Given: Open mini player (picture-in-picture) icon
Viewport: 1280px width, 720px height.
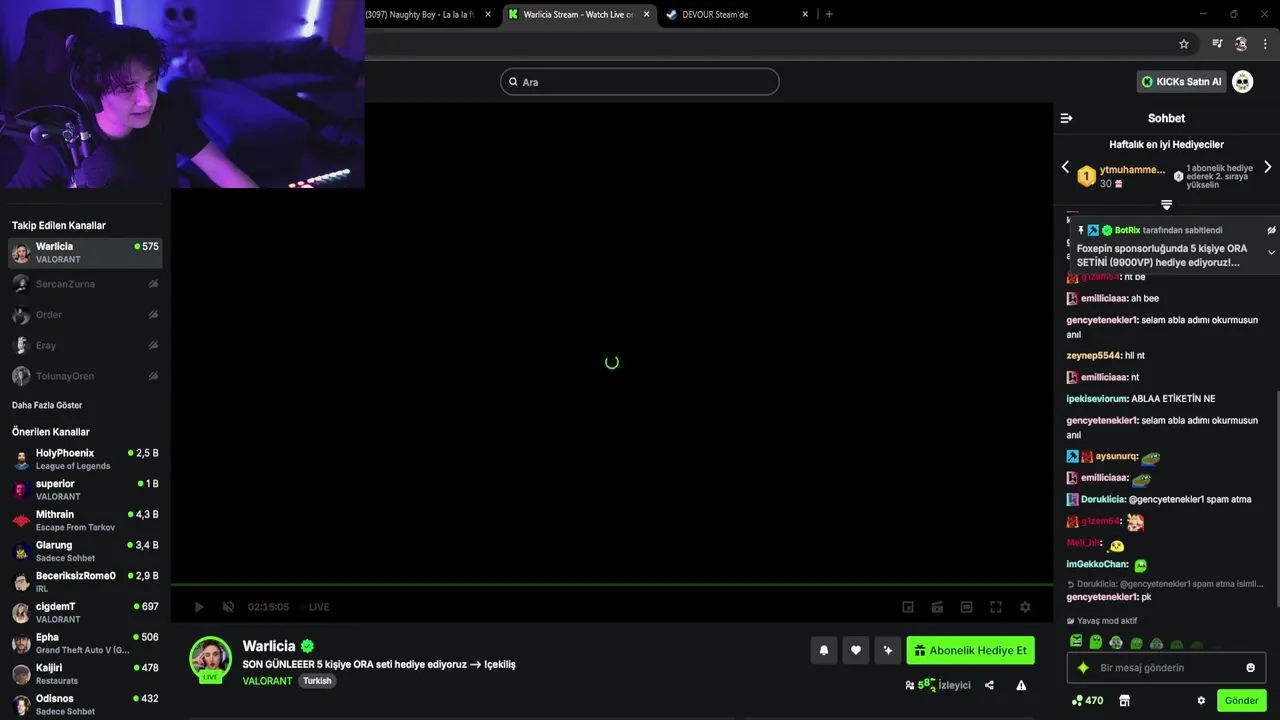Looking at the screenshot, I should point(908,607).
